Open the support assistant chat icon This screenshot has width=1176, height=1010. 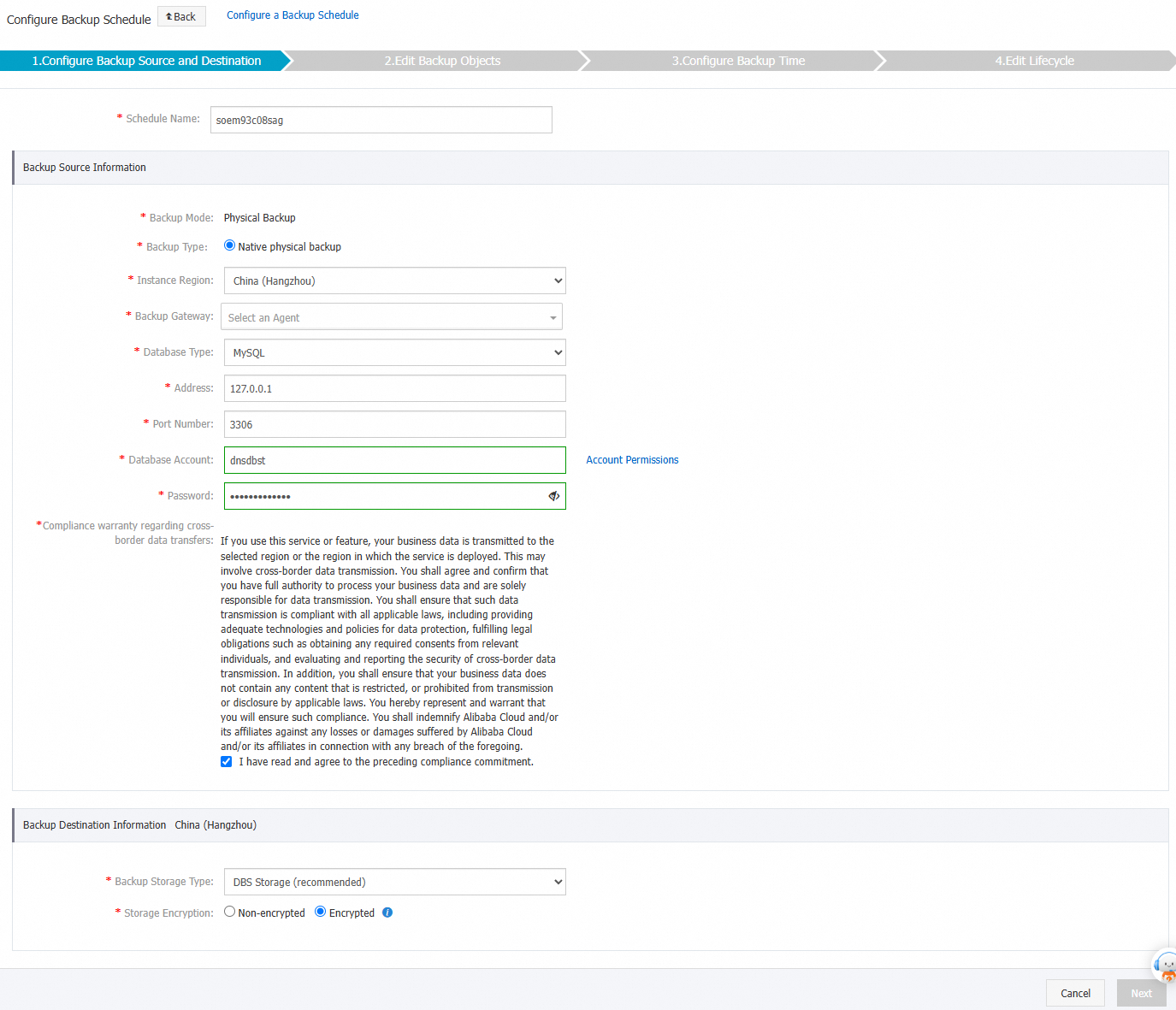1166,966
